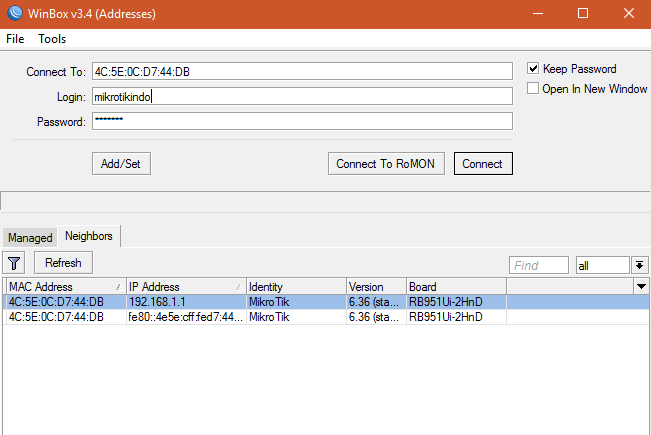Refresh the neighbors list
This screenshot has width=651, height=435.
coord(63,263)
